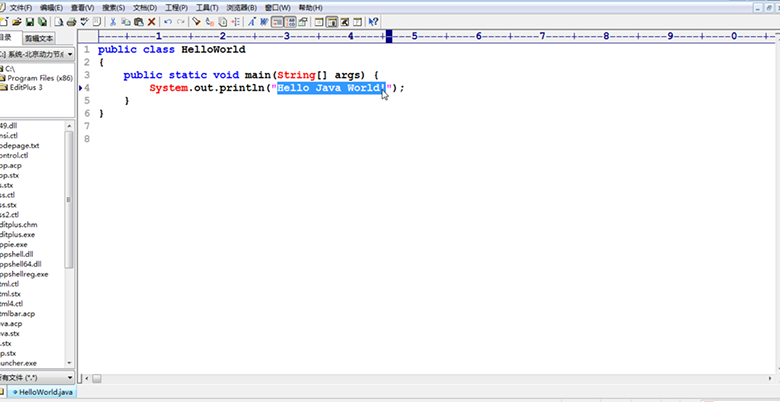Open the 浏览器(B) menu
Image resolution: width=780 pixels, height=402 pixels.
241,8
